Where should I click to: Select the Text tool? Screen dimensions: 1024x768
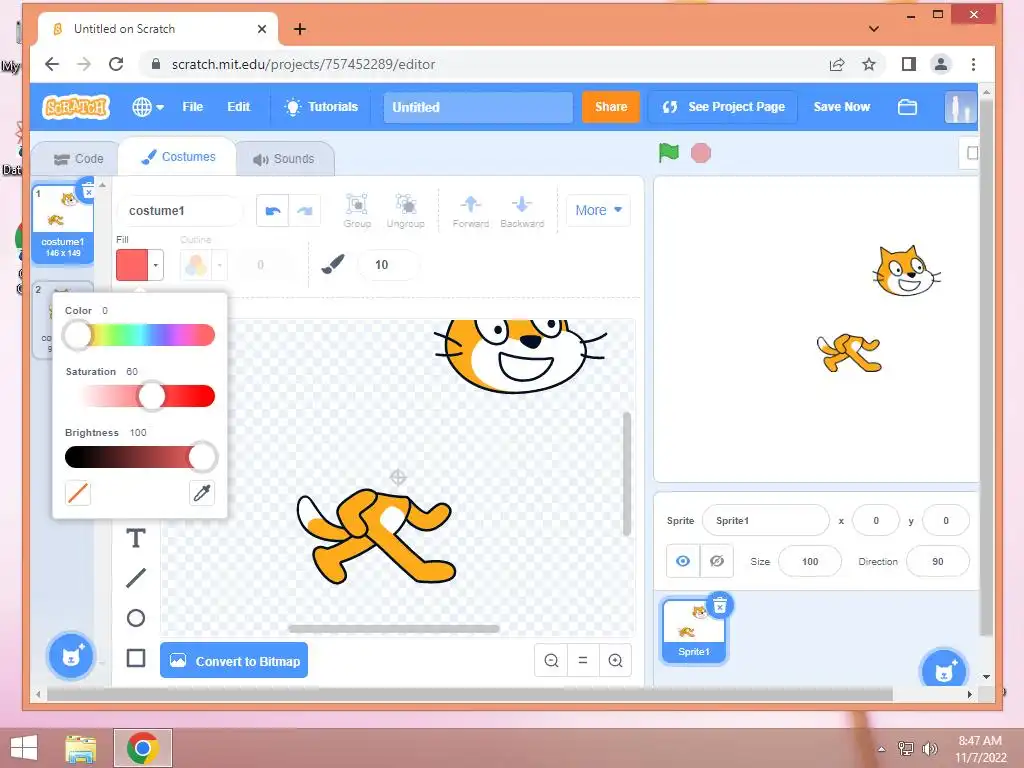tap(136, 538)
